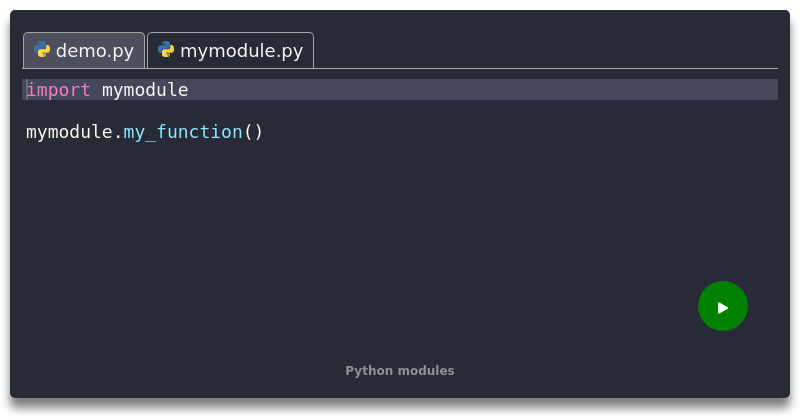Click "mymodule" before the dot on line three
This screenshot has height=418, width=800.
[x=69, y=132]
